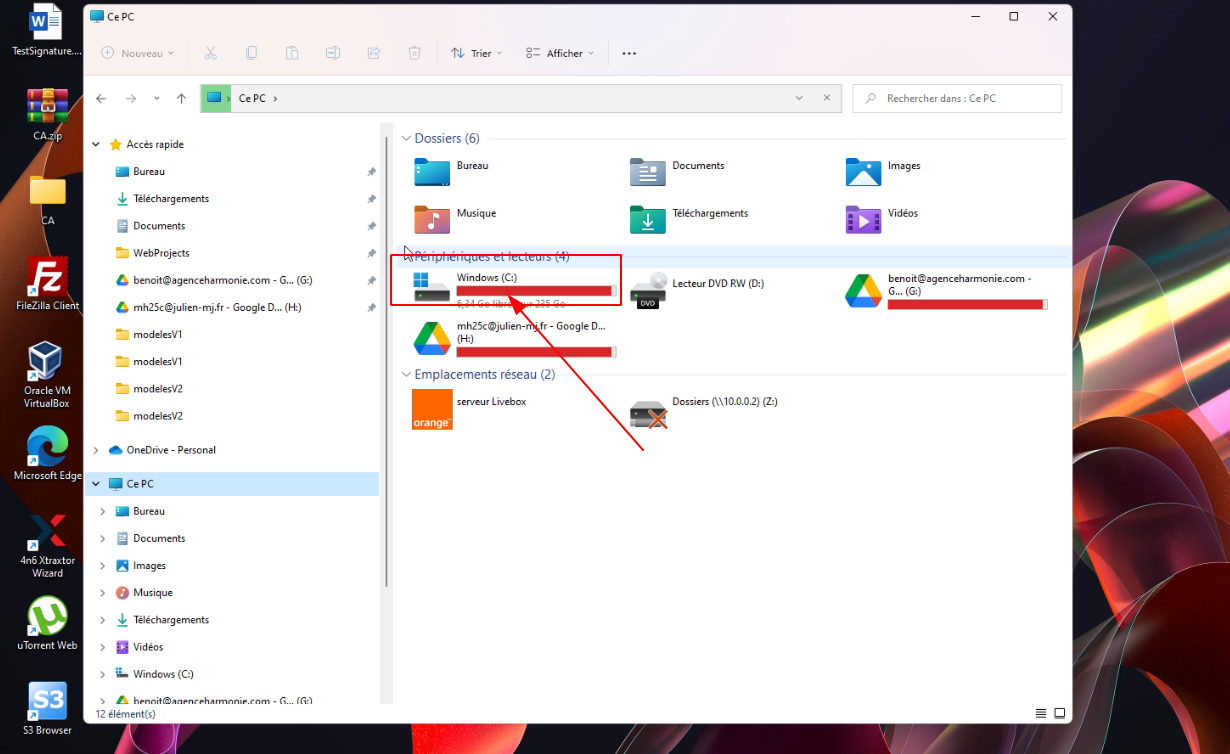Viewport: 1230px width, 754px height.
Task: Click the Rechercher dans : Ce PC search box
Action: (957, 98)
